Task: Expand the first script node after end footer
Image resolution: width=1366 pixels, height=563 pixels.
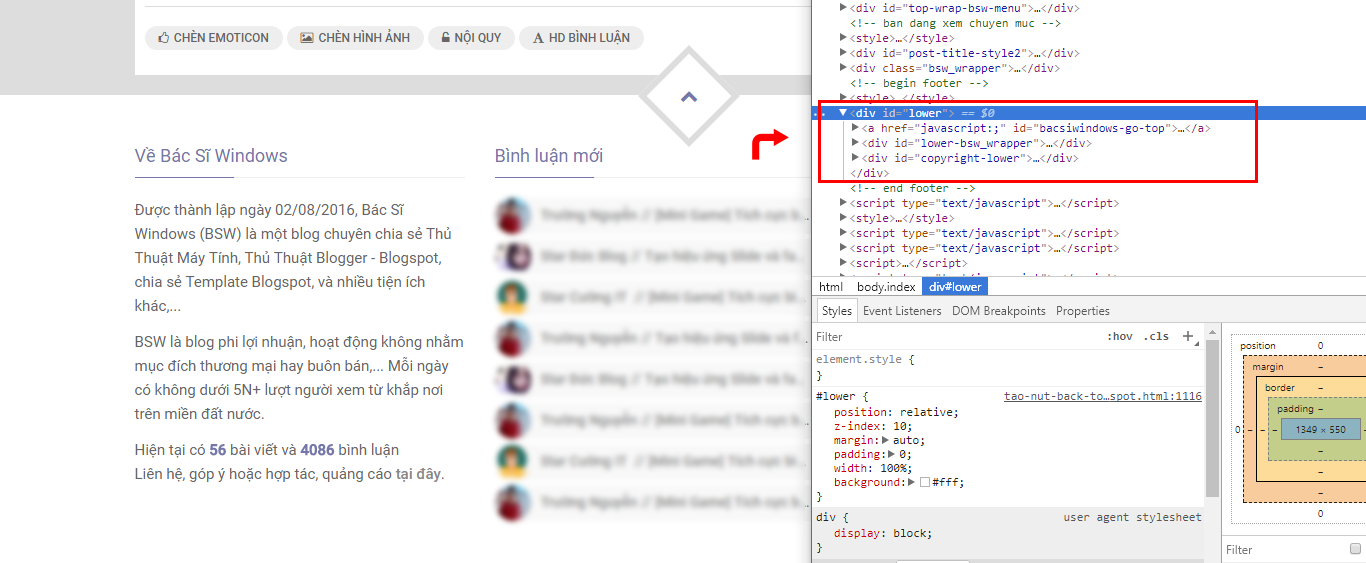Action: (x=843, y=203)
